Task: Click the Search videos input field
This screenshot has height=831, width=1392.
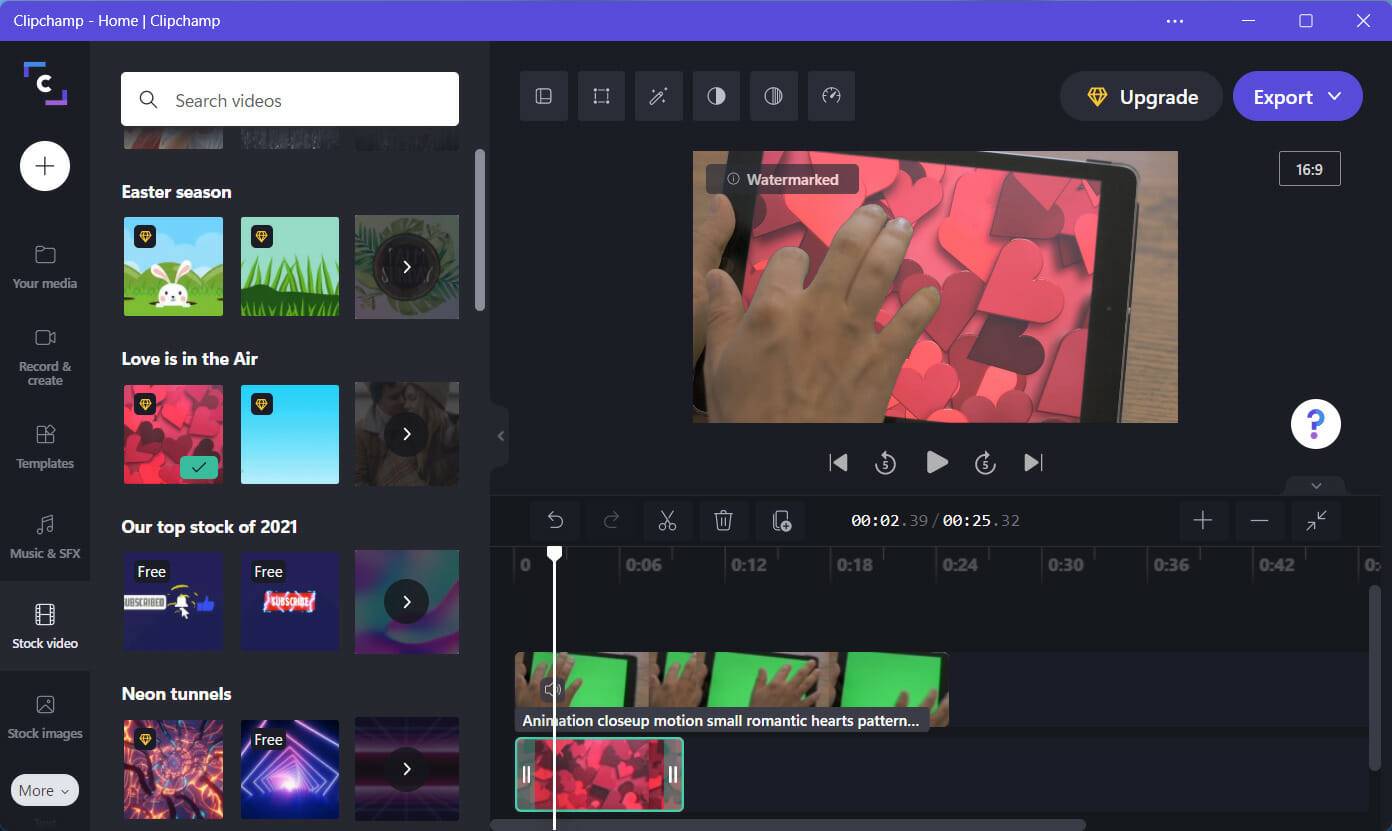Action: coord(290,100)
